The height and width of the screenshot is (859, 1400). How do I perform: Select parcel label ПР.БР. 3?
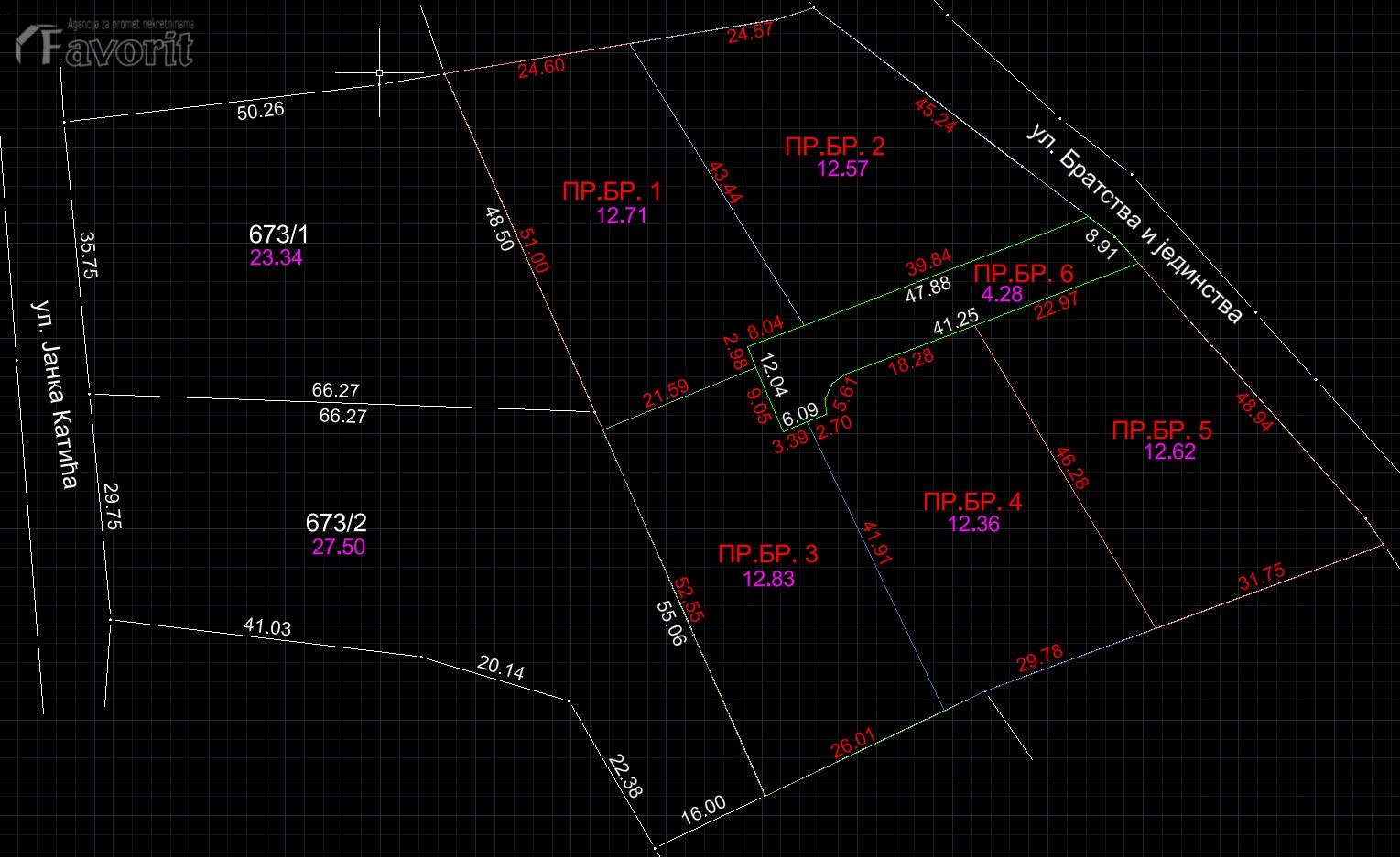click(x=768, y=554)
